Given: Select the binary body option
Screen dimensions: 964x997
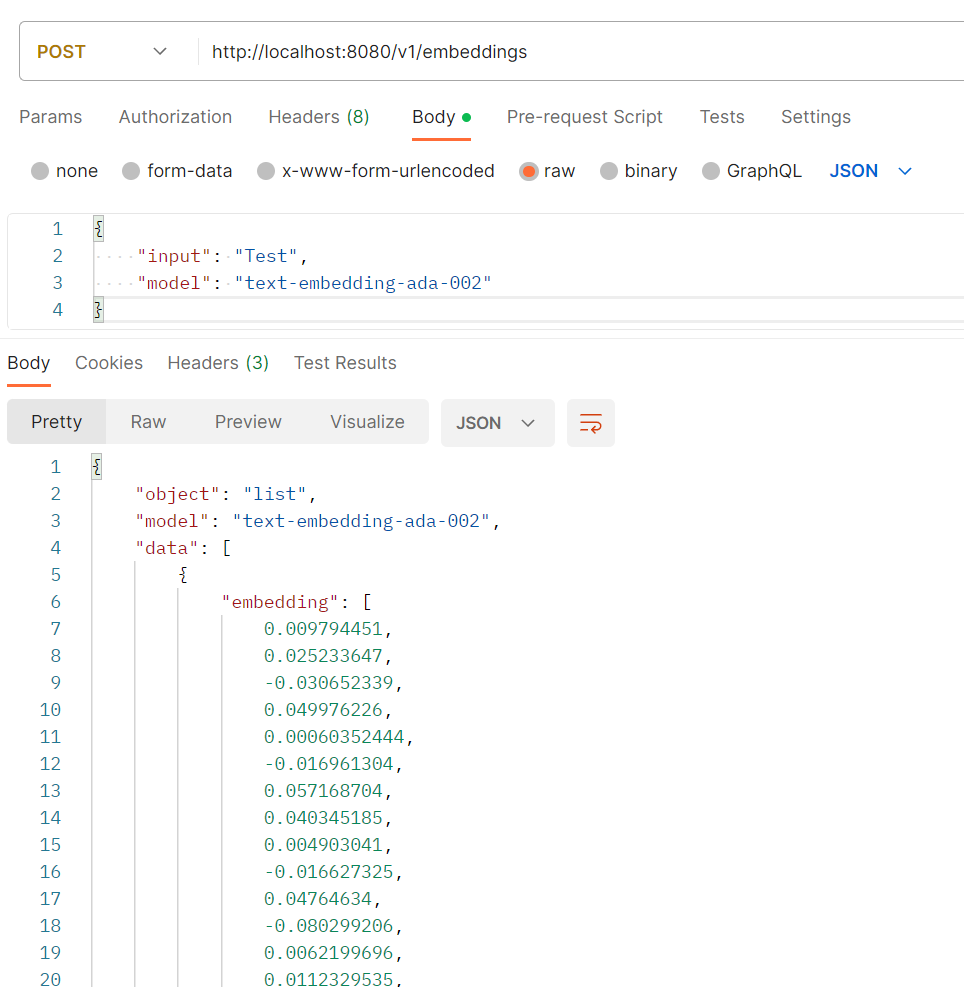Looking at the screenshot, I should tap(609, 171).
